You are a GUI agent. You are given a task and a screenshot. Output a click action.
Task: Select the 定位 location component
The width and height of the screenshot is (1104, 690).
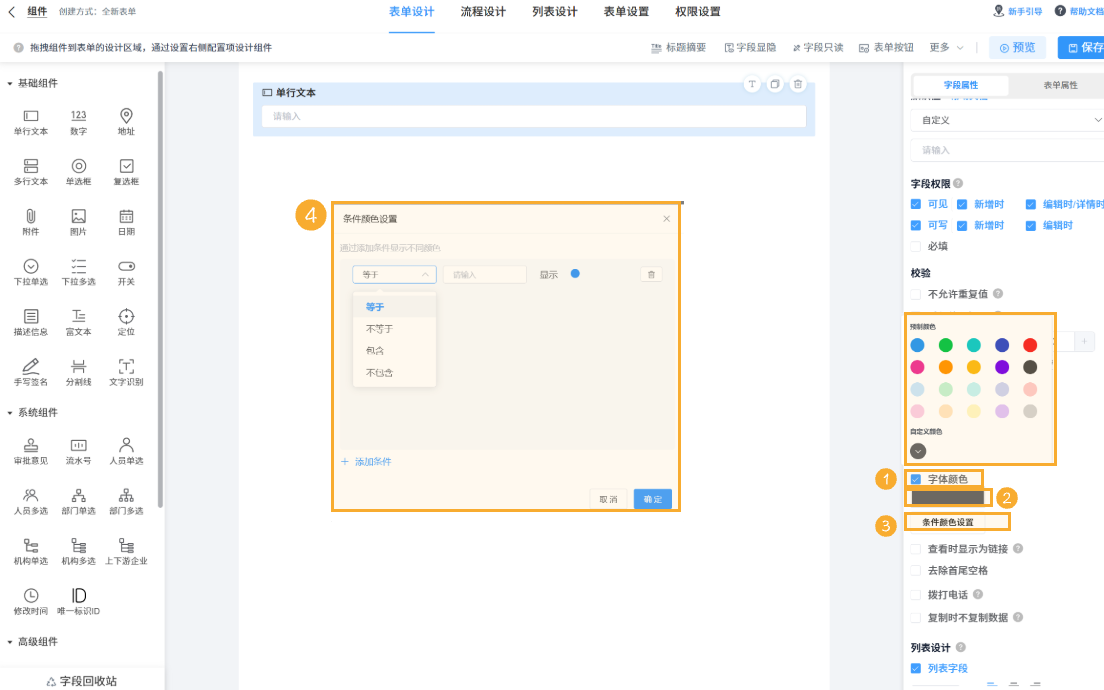(x=126, y=322)
